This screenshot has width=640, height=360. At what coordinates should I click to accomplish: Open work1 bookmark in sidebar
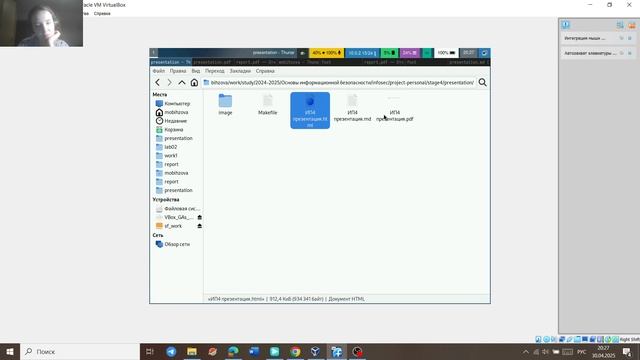coord(167,156)
